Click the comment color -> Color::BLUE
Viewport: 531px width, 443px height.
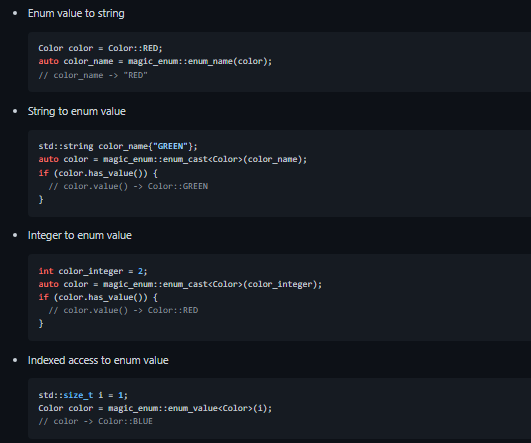pos(95,421)
